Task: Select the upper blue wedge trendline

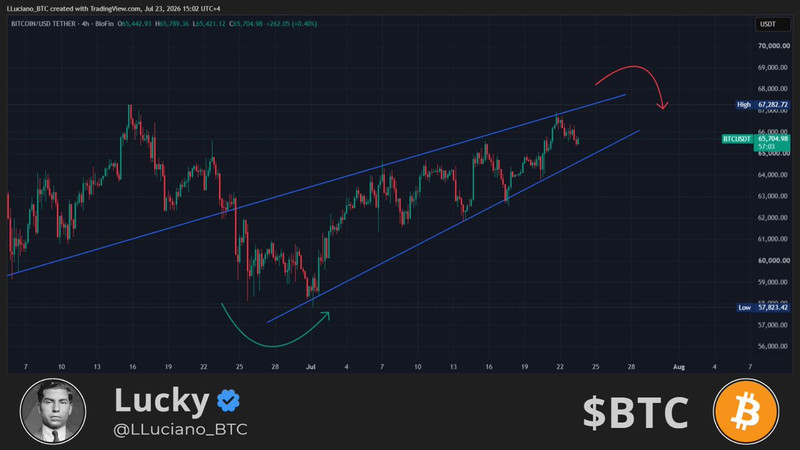Action: pyautogui.click(x=316, y=186)
